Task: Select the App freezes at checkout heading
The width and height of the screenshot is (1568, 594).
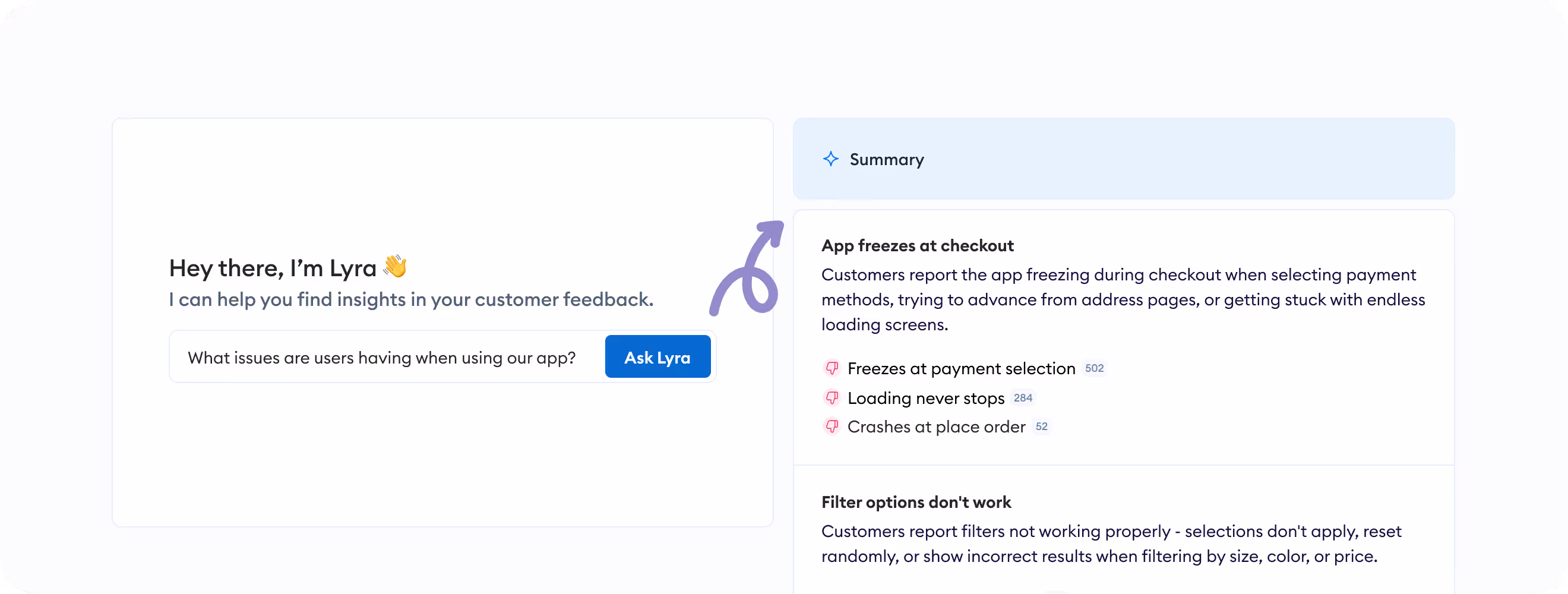Action: [917, 245]
